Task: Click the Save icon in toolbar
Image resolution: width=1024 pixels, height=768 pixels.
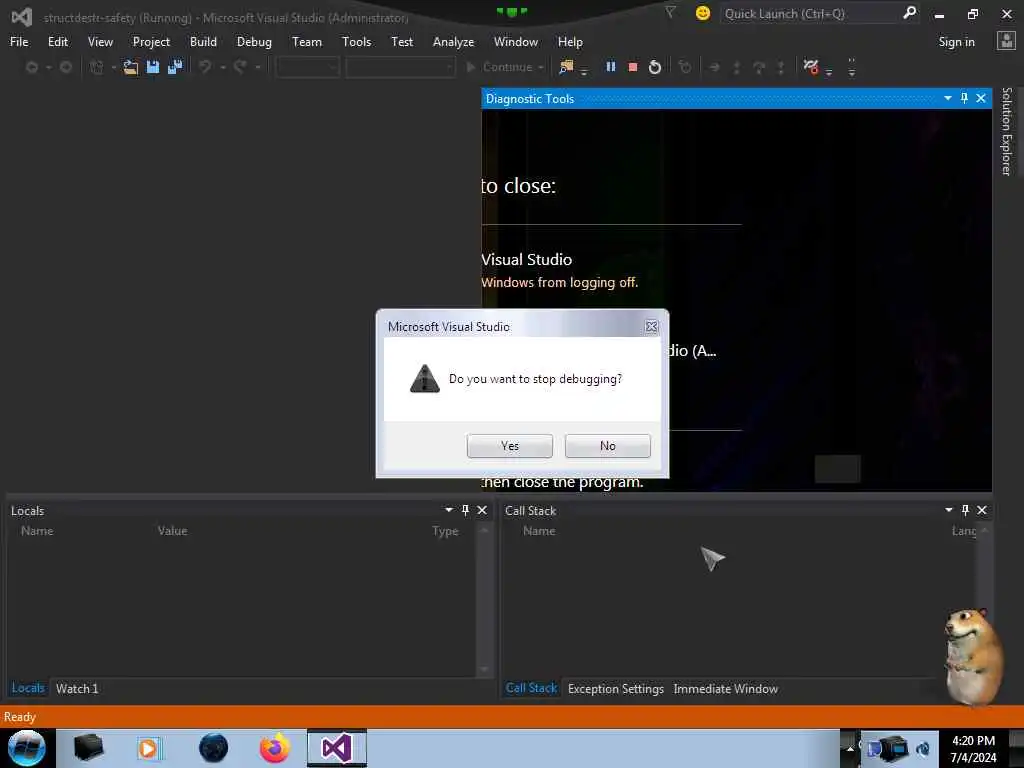Action: 153,67
